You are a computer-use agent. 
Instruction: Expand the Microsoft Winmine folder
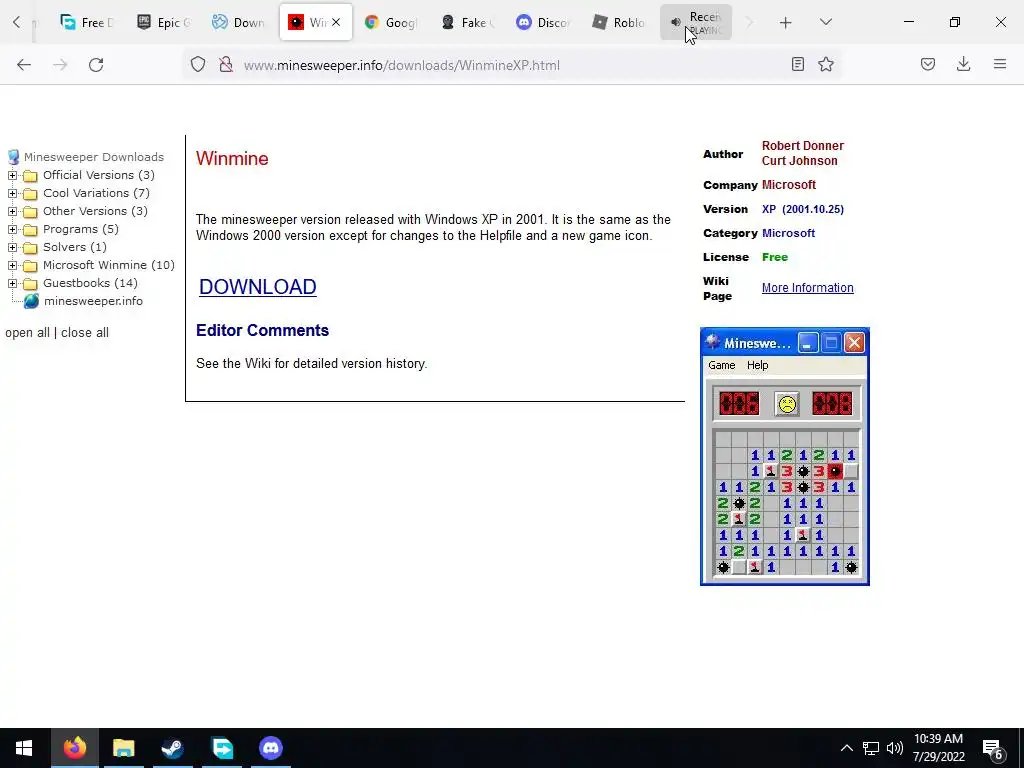tap(12, 265)
